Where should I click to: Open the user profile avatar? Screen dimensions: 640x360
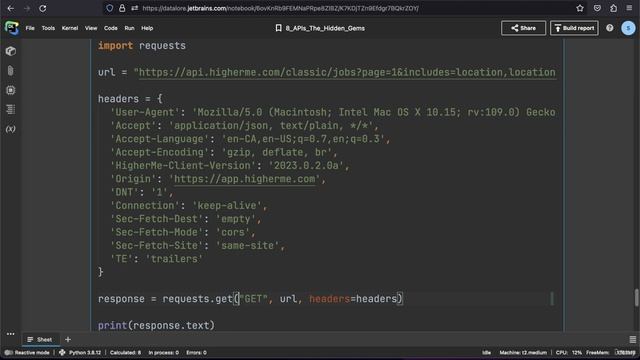pyautogui.click(x=628, y=28)
